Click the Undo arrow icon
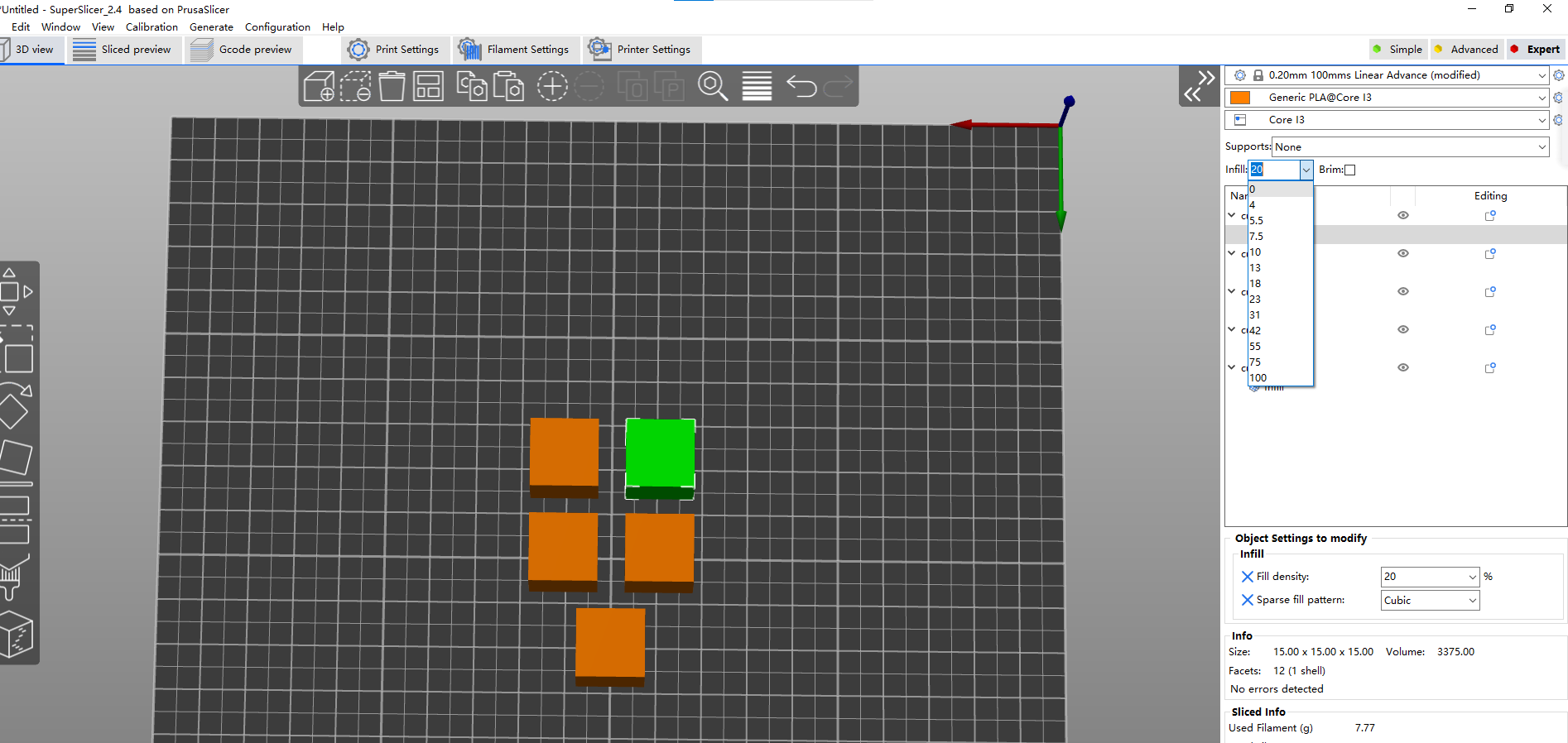The width and height of the screenshot is (1568, 743). [x=801, y=86]
